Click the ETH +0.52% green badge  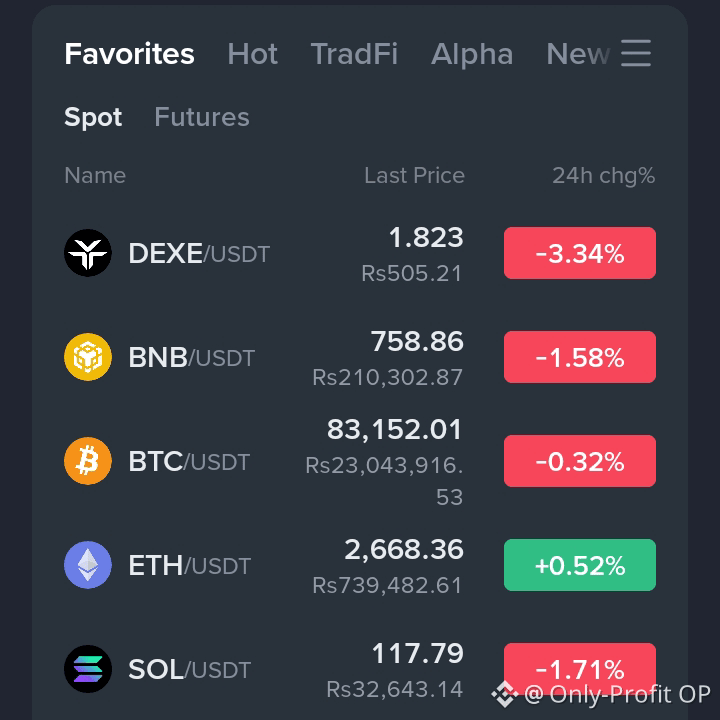[579, 565]
